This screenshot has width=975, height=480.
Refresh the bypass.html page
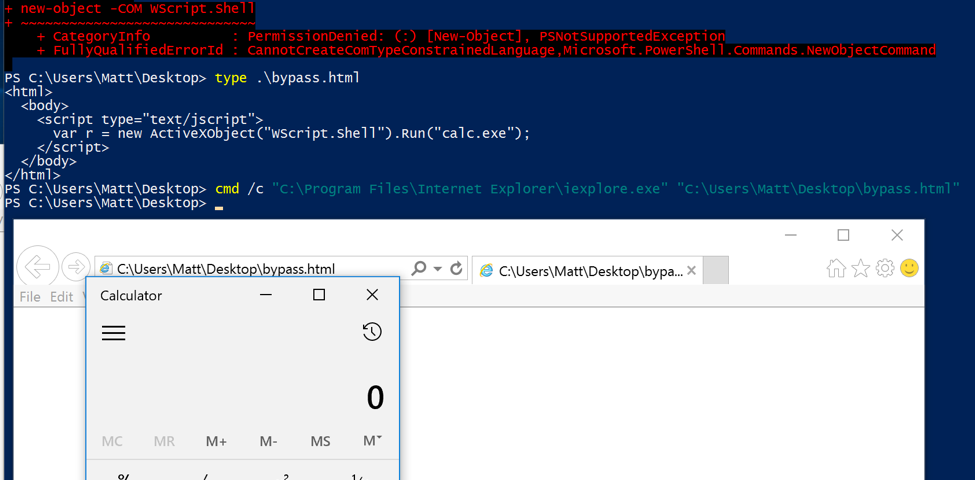point(456,268)
